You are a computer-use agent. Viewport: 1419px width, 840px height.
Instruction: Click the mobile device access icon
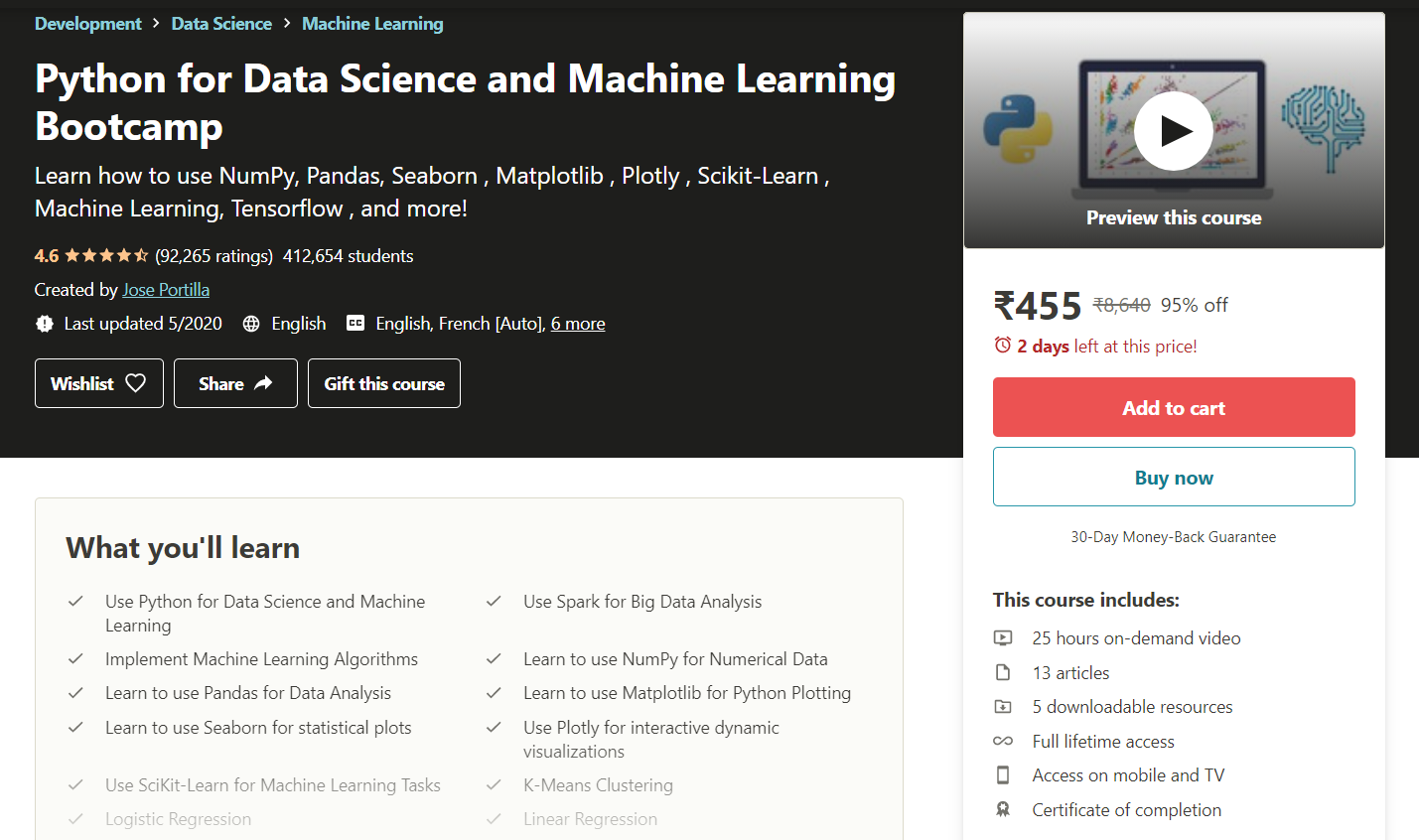tap(1003, 775)
